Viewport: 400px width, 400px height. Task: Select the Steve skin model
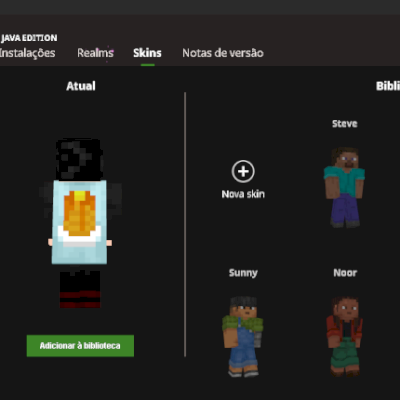coord(345,187)
